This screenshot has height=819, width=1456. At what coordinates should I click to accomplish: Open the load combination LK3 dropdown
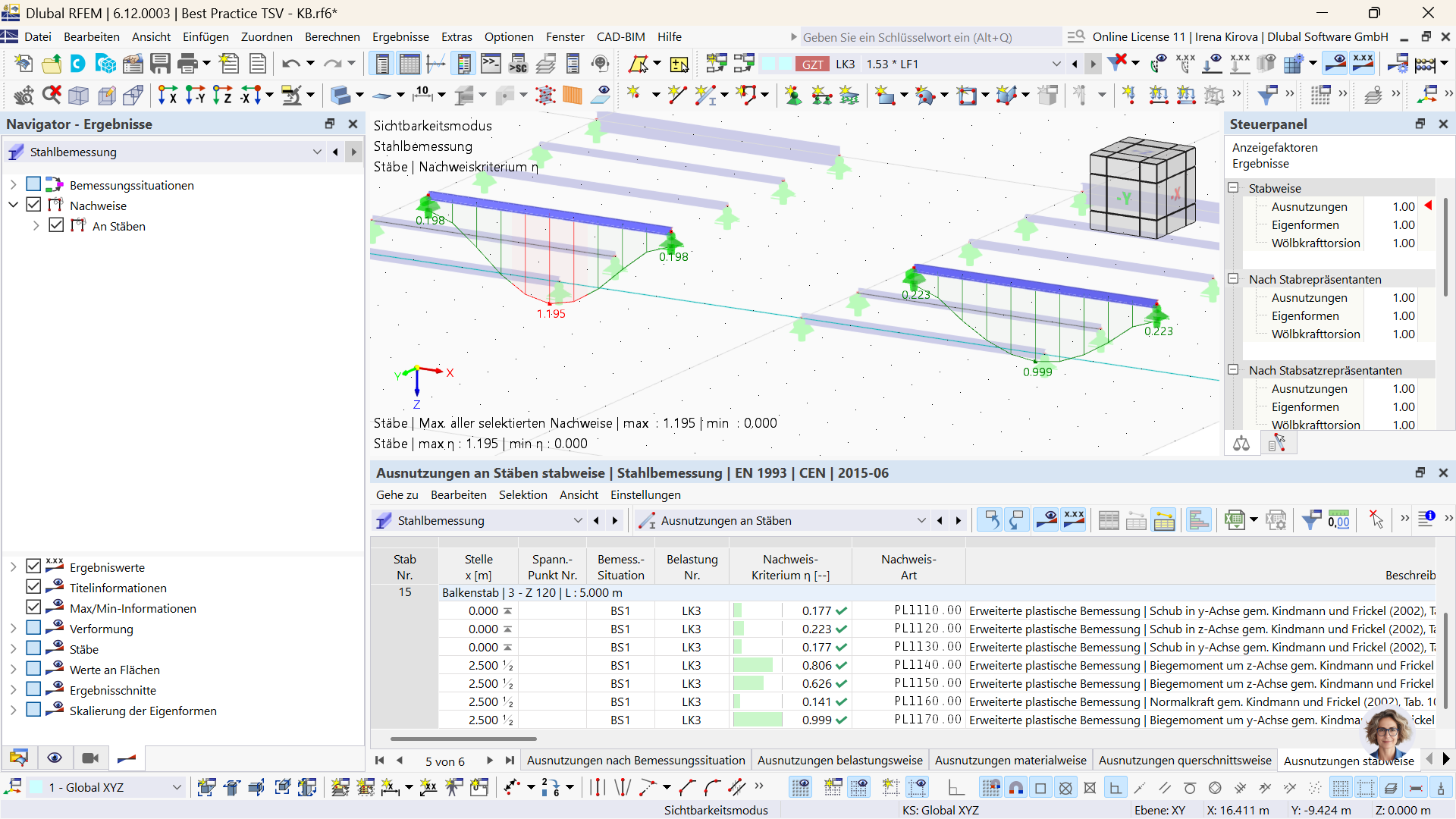(1056, 64)
